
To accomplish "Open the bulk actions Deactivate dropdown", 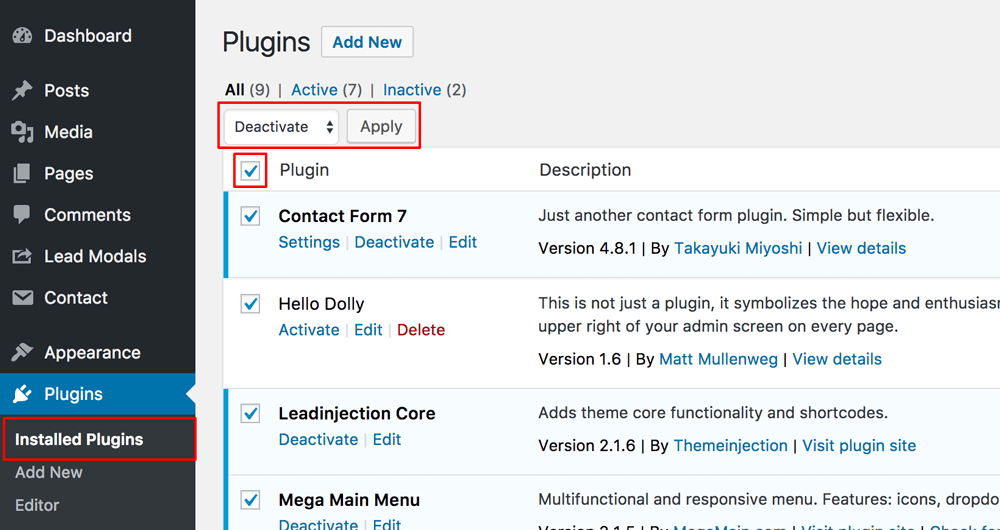I will pos(281,126).
